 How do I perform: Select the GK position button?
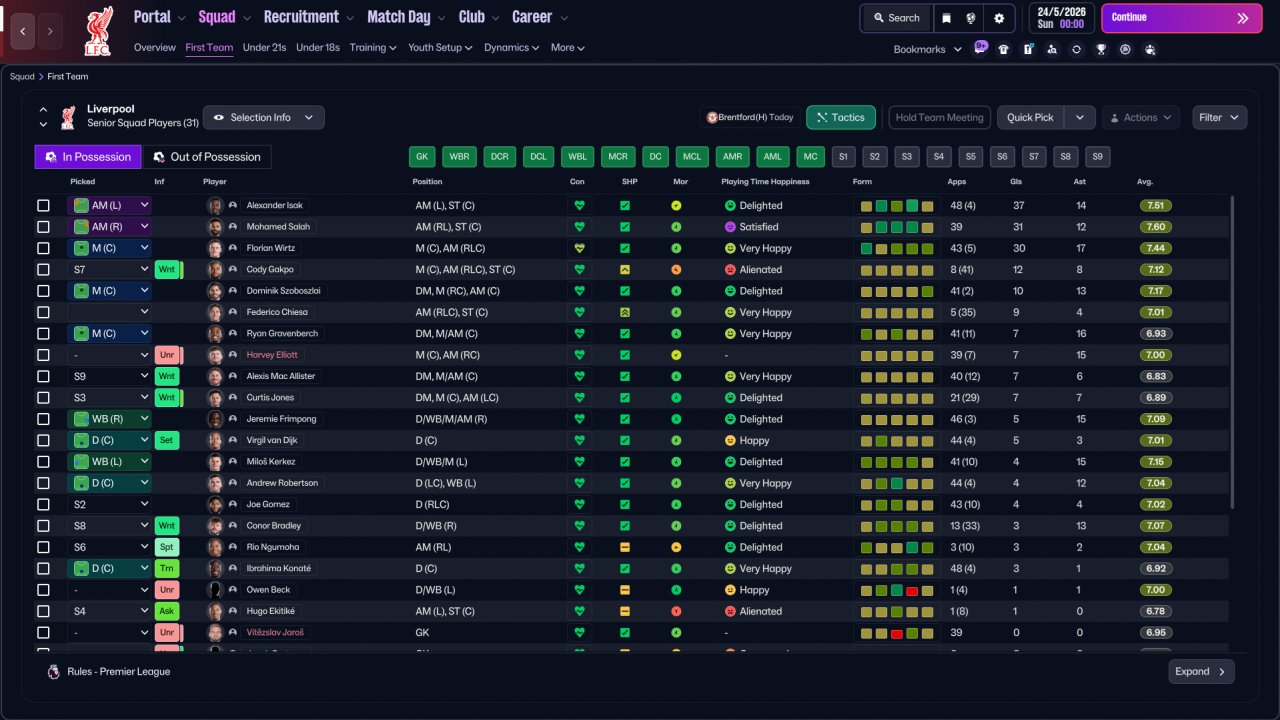tap(422, 157)
